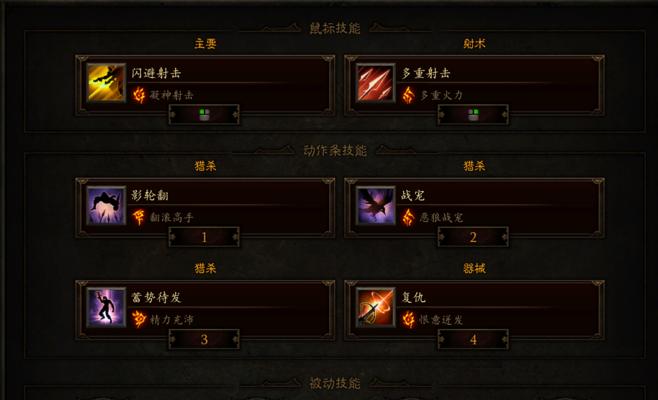Click the 主要 category label
The height and width of the screenshot is (400, 658).
[x=205, y=43]
